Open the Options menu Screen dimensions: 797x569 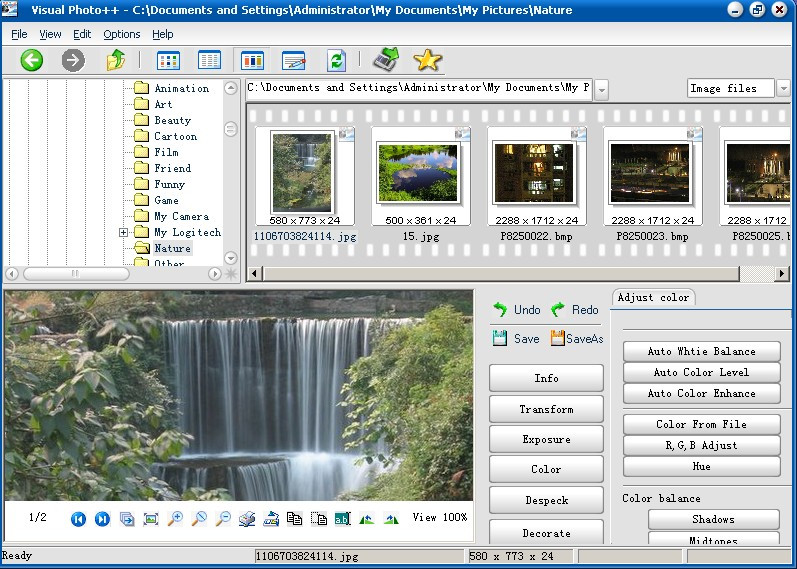click(121, 34)
